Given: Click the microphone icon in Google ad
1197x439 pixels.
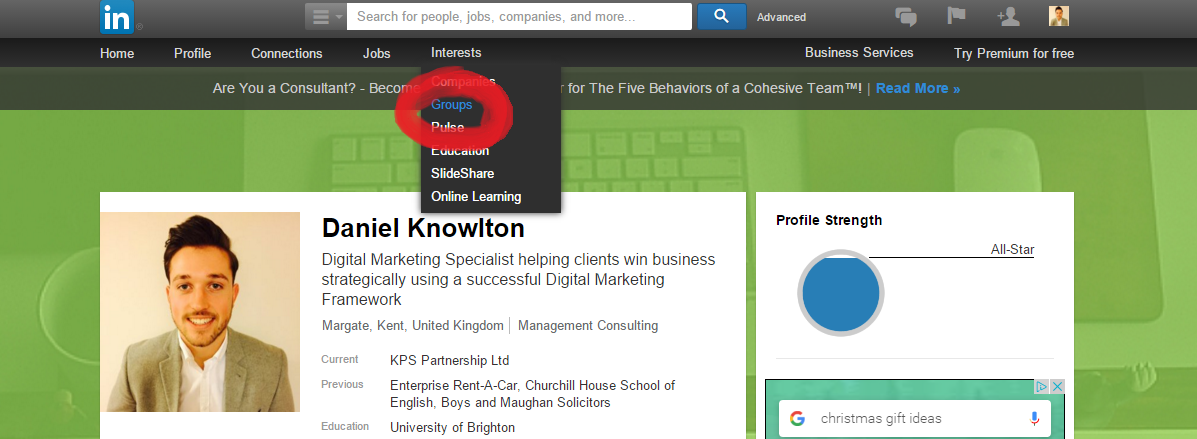Looking at the screenshot, I should coord(1034,418).
